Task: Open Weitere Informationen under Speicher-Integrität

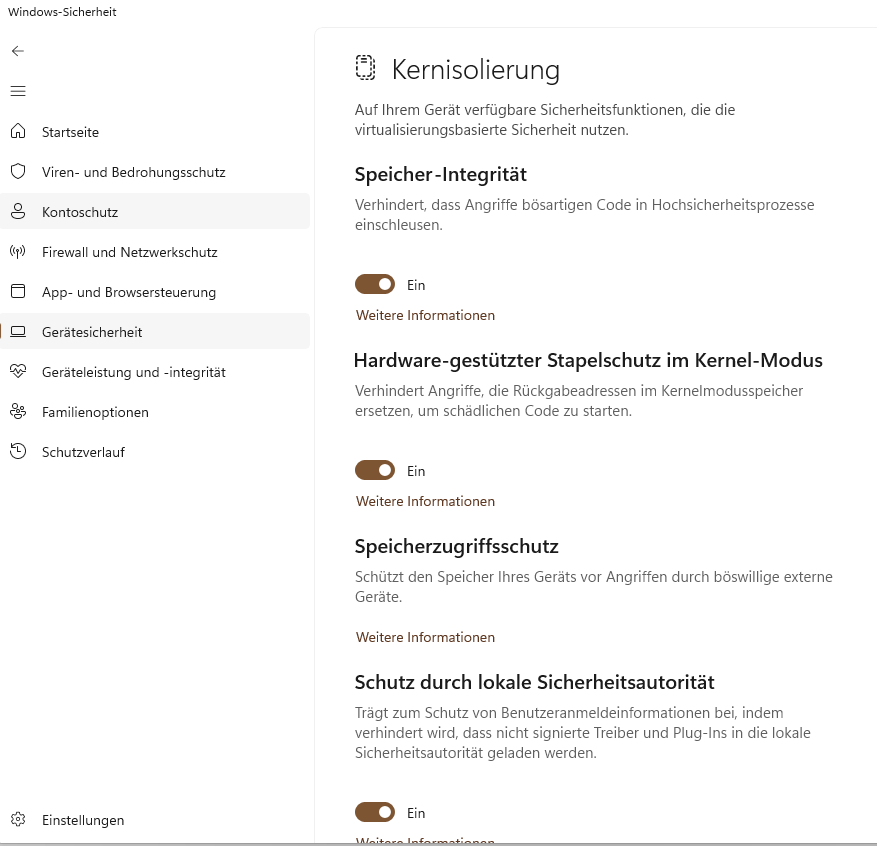Action: pyautogui.click(x=425, y=315)
